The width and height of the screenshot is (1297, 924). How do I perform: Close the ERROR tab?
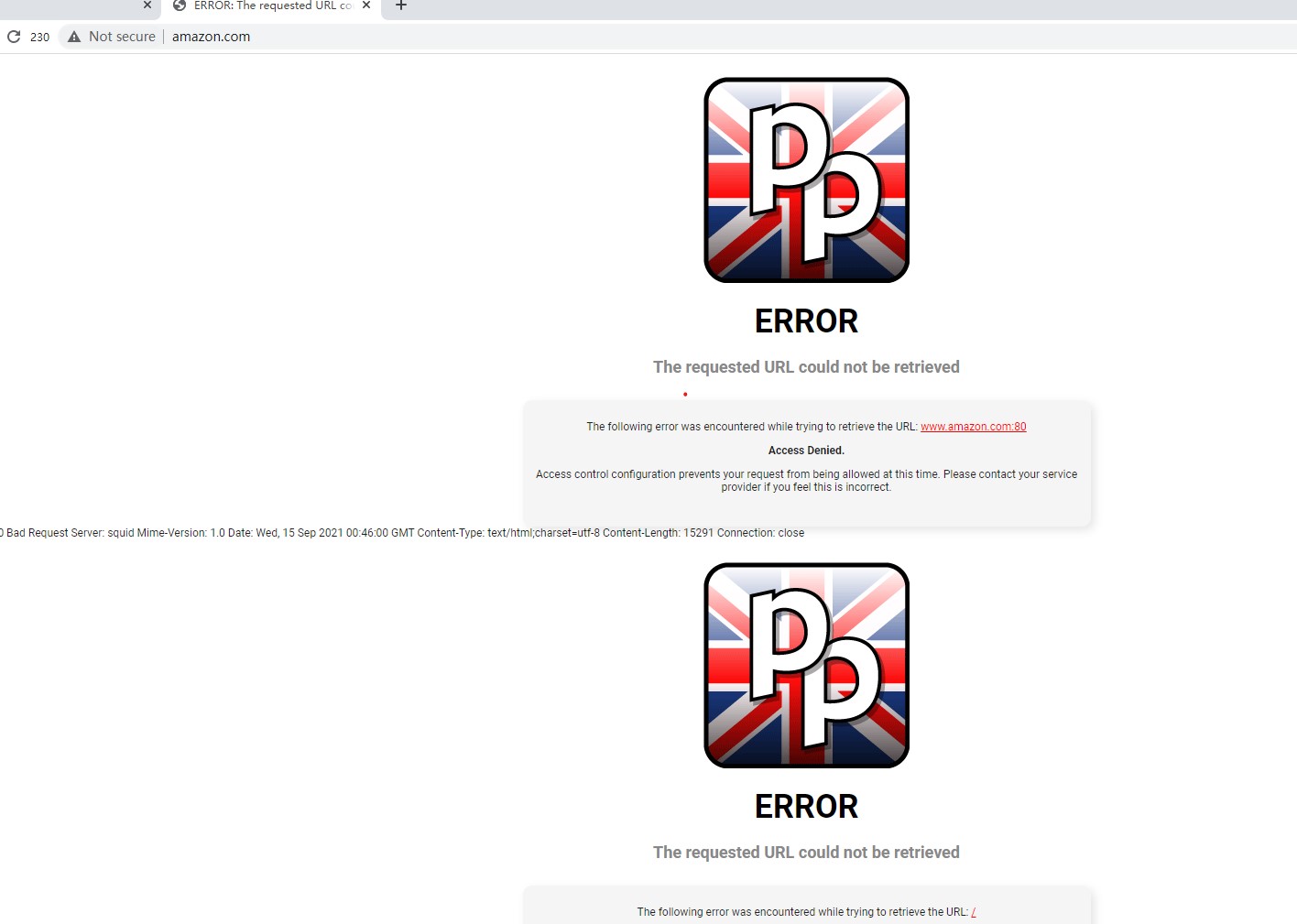pyautogui.click(x=366, y=5)
